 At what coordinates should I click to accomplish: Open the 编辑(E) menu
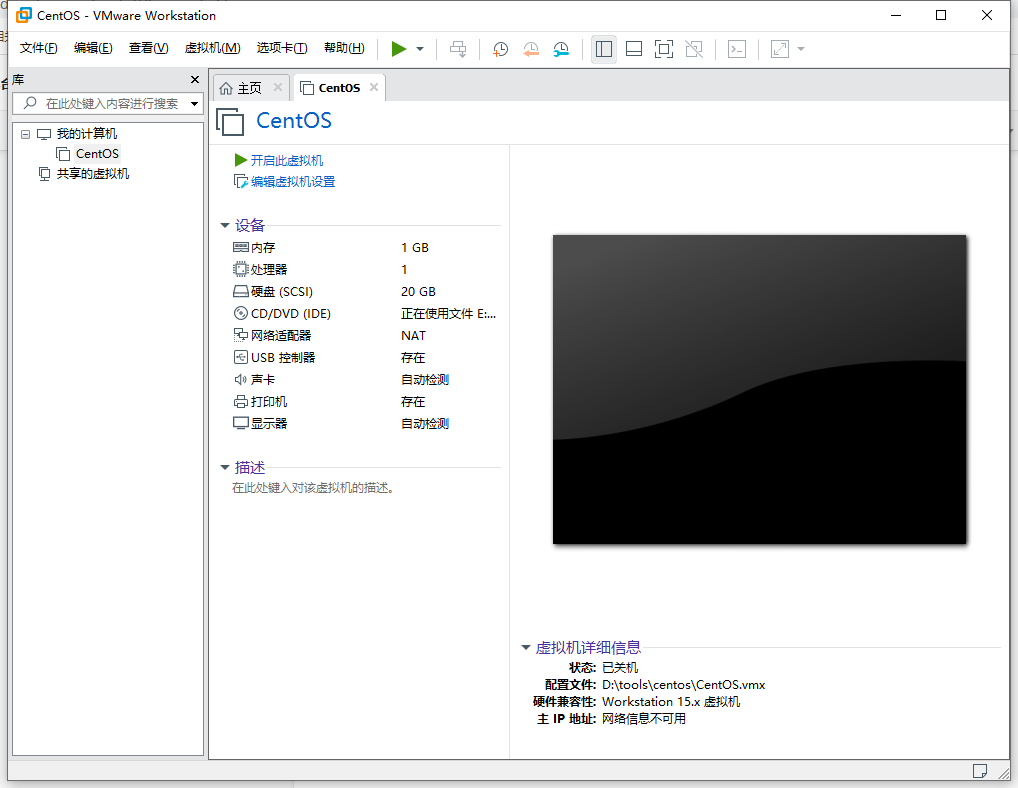point(93,48)
